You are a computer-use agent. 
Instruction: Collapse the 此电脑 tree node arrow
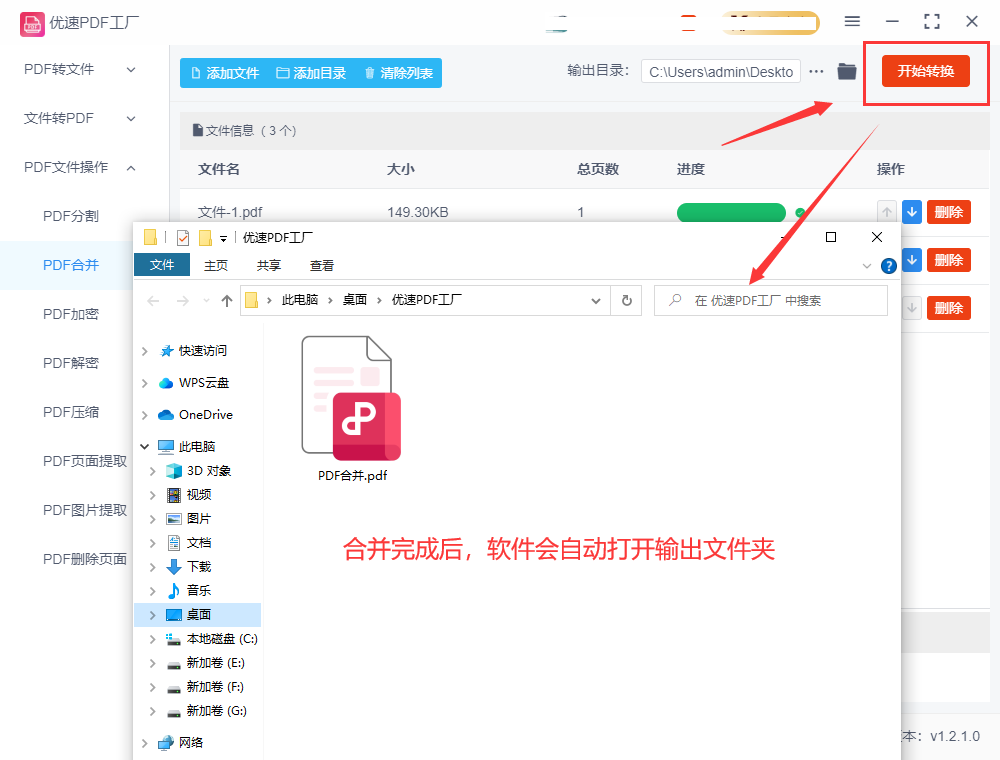[x=145, y=446]
